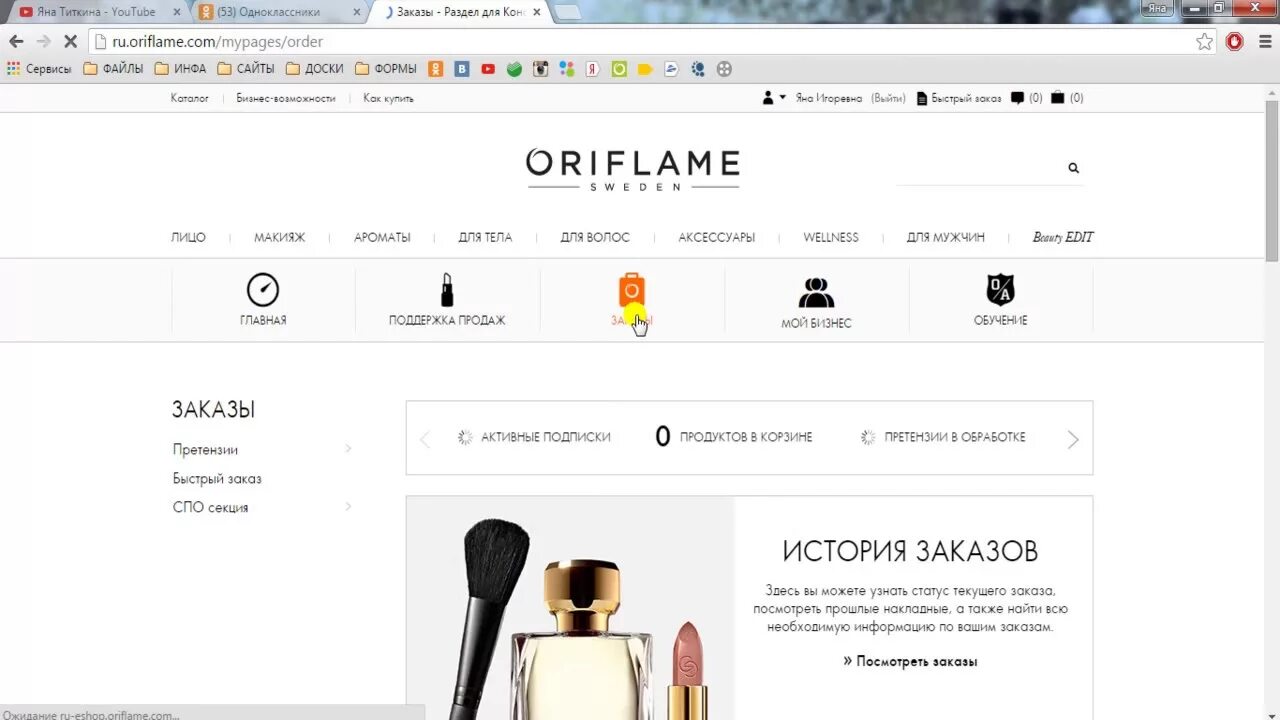Open the Обучение shield icon
The width and height of the screenshot is (1280, 720).
[x=1000, y=290]
